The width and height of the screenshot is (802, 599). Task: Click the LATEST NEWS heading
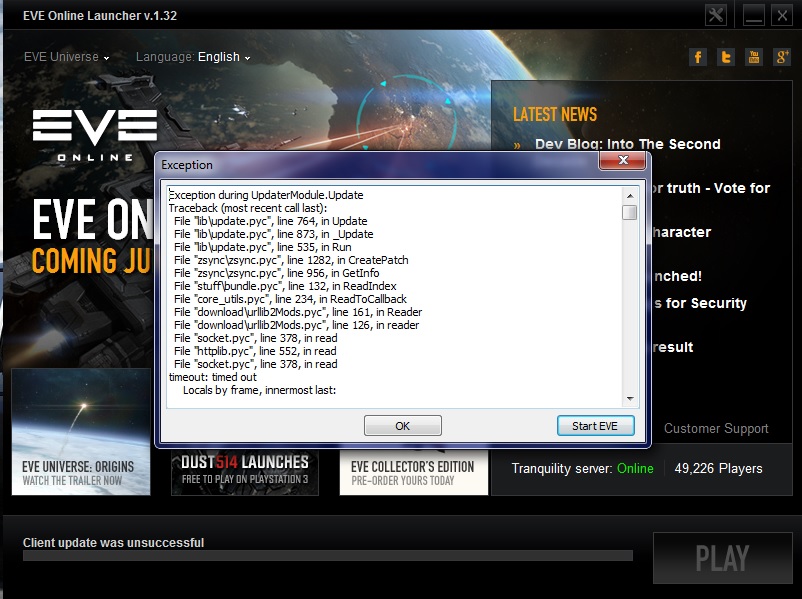click(555, 115)
